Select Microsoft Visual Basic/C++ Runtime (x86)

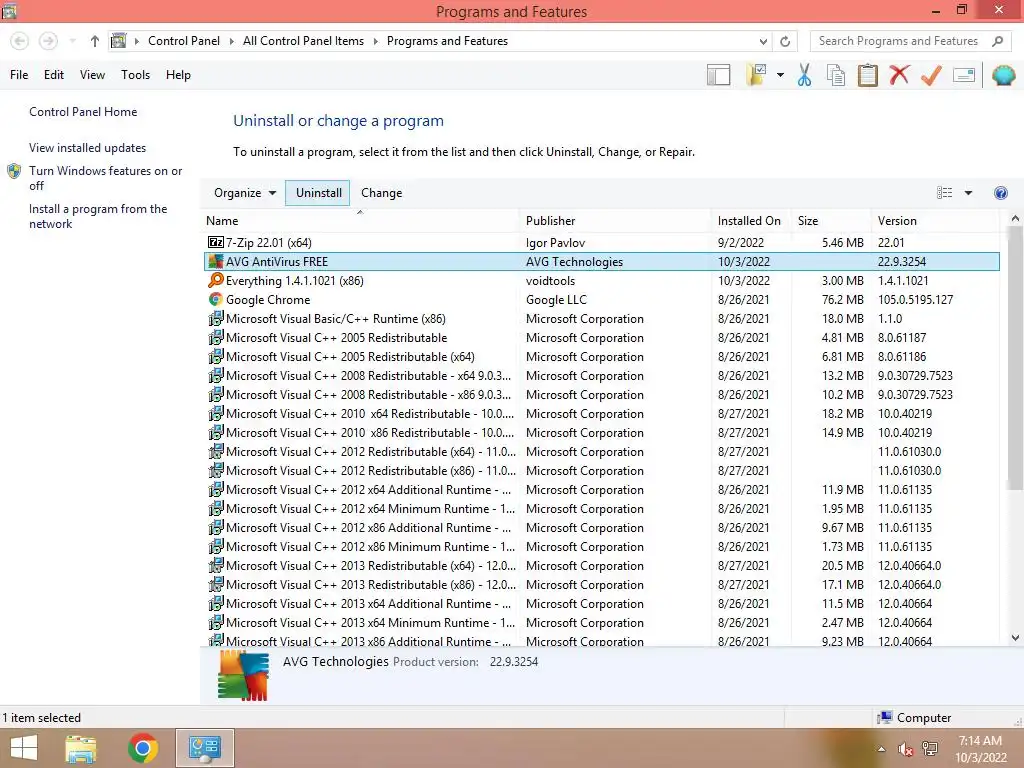601,319
